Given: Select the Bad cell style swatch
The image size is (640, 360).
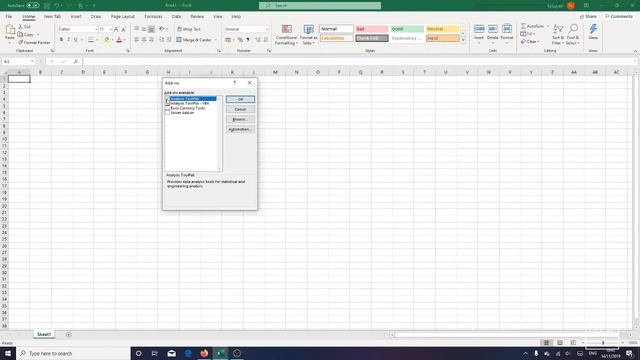Looking at the screenshot, I should point(371,29).
